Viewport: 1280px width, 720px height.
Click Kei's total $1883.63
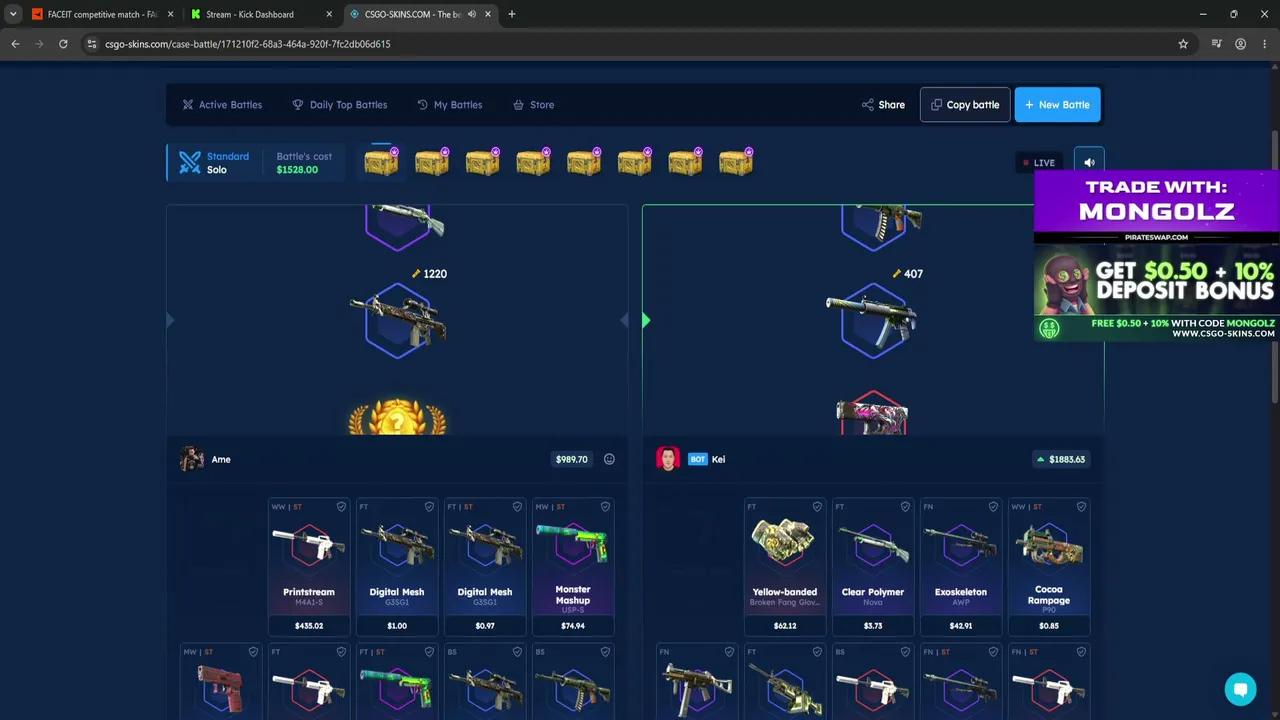pyautogui.click(x=1061, y=459)
